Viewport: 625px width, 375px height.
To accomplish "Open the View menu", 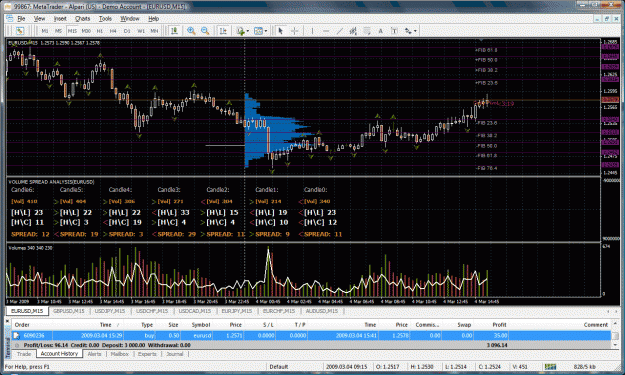I will 39,19.
